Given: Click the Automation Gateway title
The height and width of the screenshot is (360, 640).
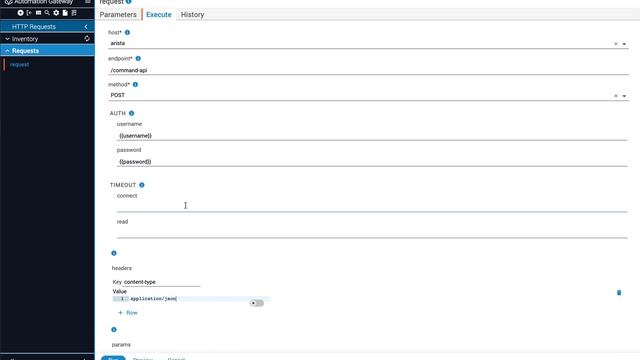Looking at the screenshot, I should tap(44, 2).
